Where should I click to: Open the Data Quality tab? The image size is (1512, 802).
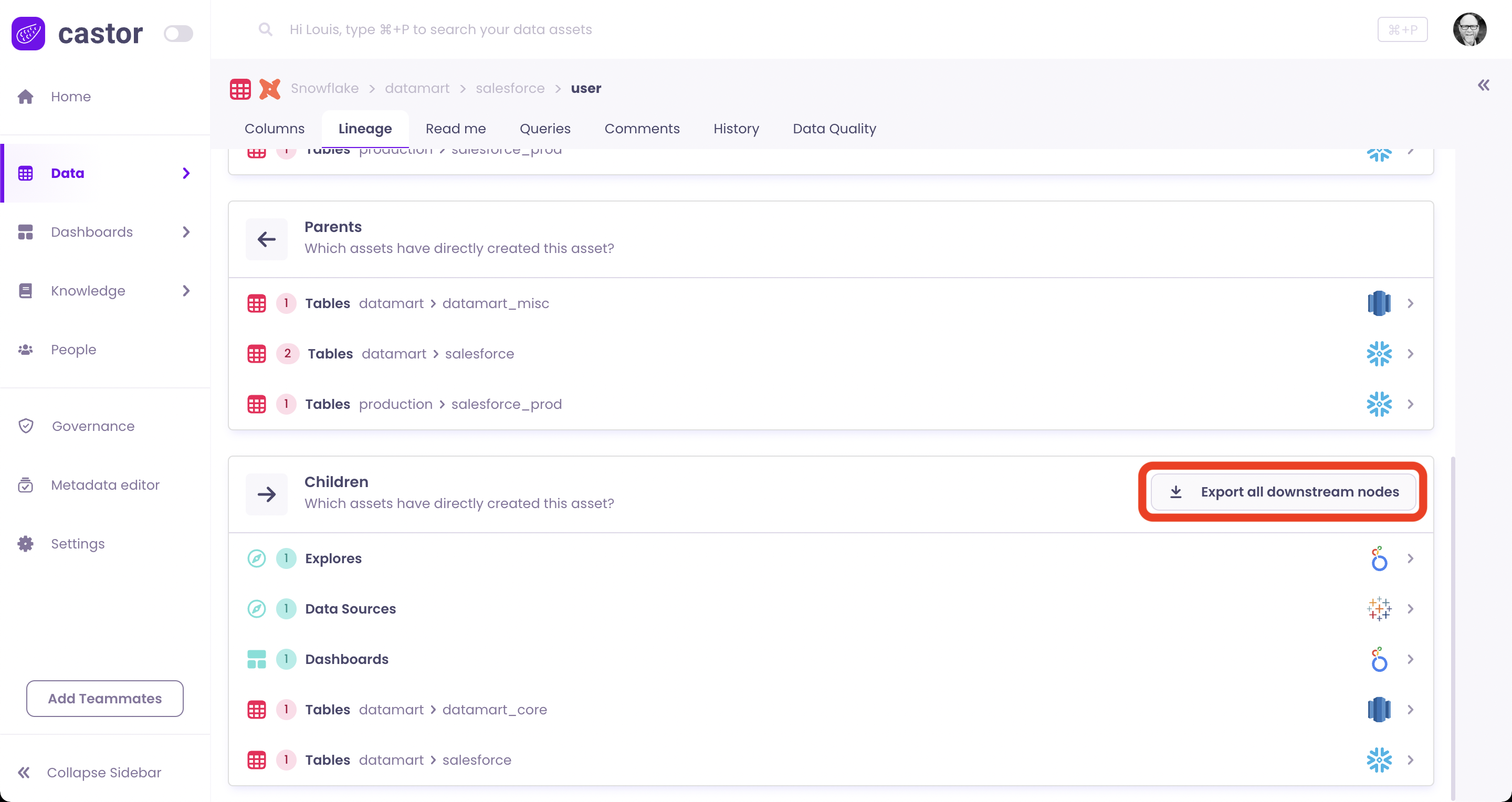click(x=834, y=129)
